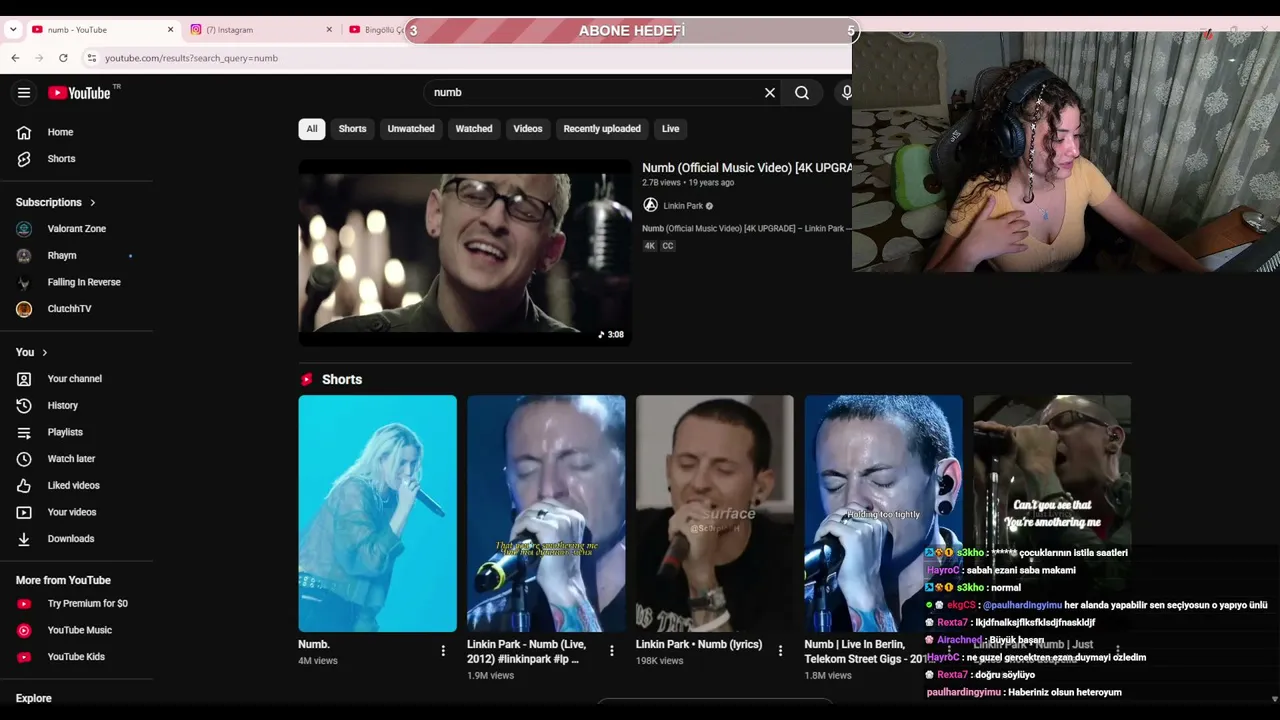Click the magnifier search button
The width and height of the screenshot is (1280, 720).
coord(802,93)
